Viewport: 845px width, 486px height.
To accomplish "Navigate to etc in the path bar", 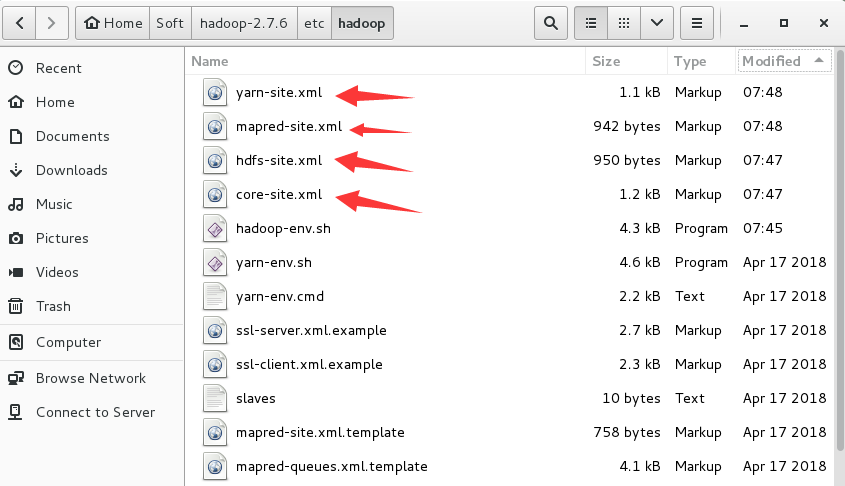I will [314, 23].
